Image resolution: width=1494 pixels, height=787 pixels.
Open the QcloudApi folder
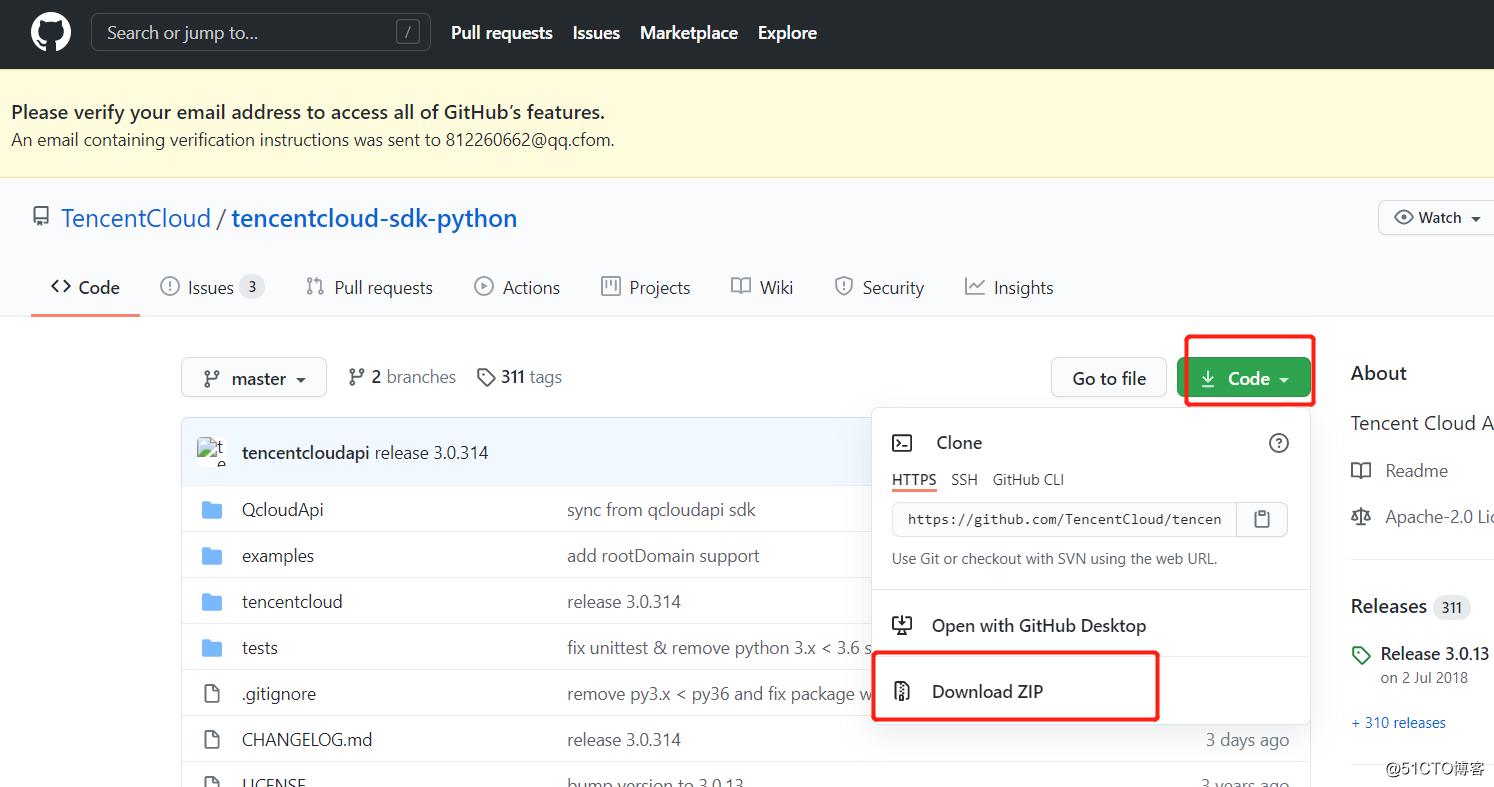pos(282,510)
